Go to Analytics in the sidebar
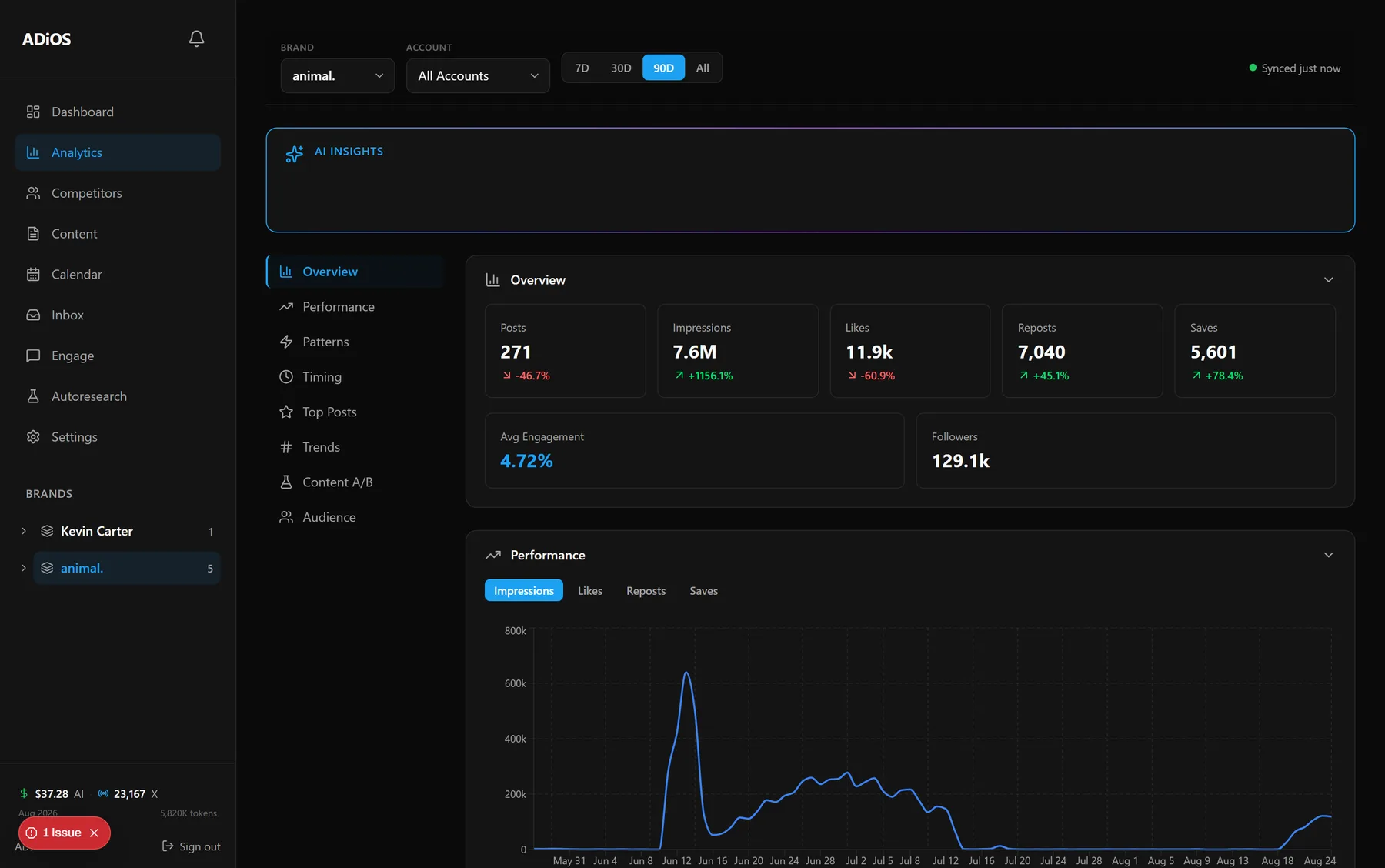Viewport: 1385px width, 868px height. point(118,152)
